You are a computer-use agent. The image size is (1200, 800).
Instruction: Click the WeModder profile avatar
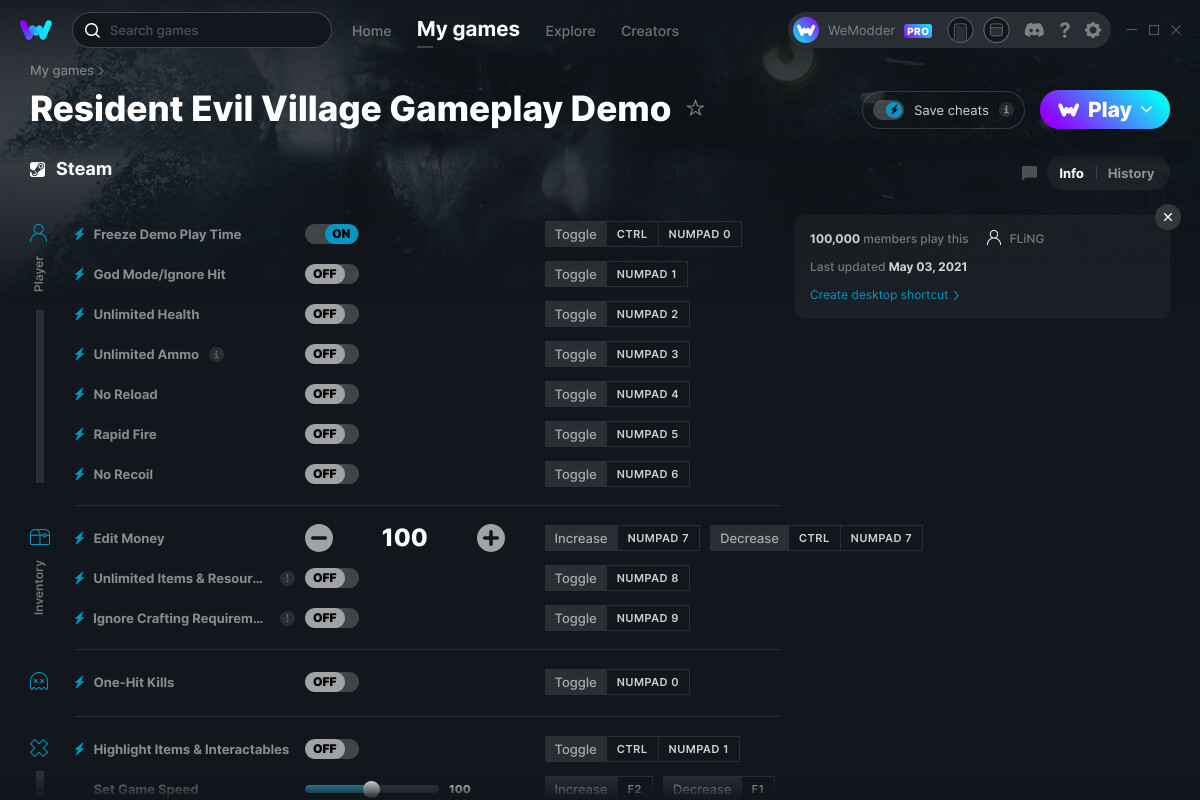806,30
